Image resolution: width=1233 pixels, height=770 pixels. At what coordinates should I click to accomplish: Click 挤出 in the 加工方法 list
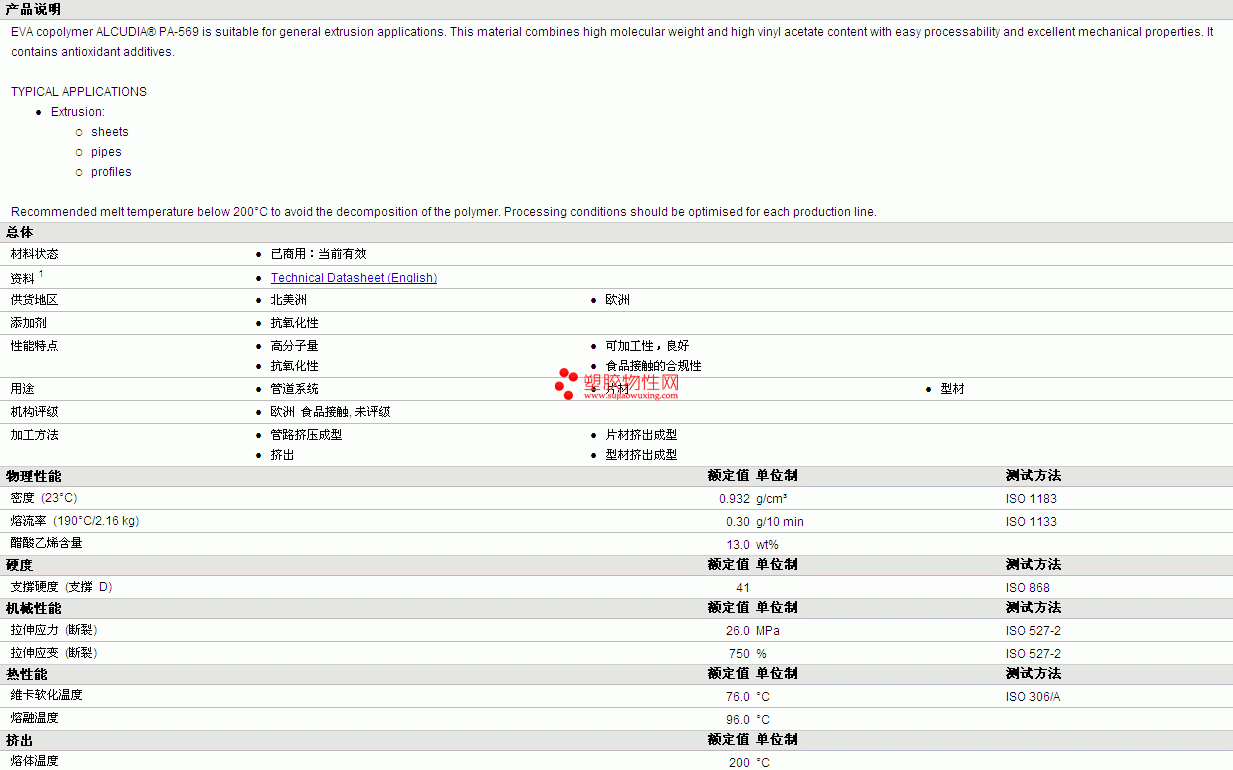click(283, 455)
